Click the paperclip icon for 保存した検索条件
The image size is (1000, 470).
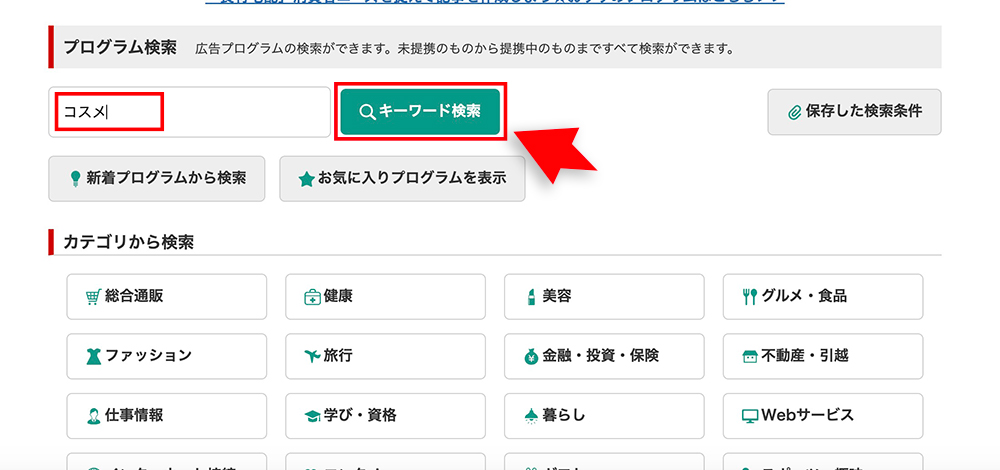[795, 113]
